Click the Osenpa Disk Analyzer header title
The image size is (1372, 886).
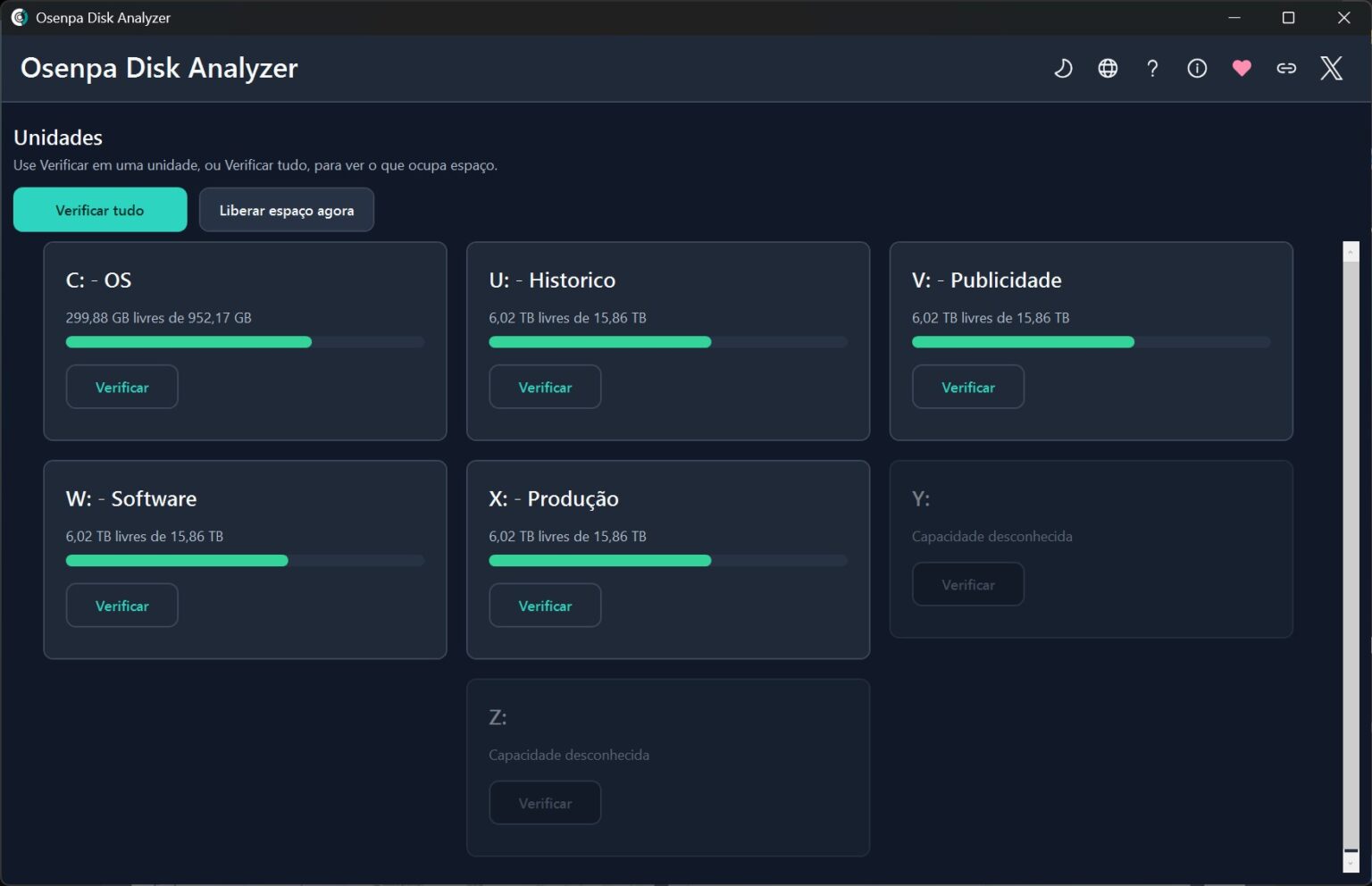[x=159, y=68]
